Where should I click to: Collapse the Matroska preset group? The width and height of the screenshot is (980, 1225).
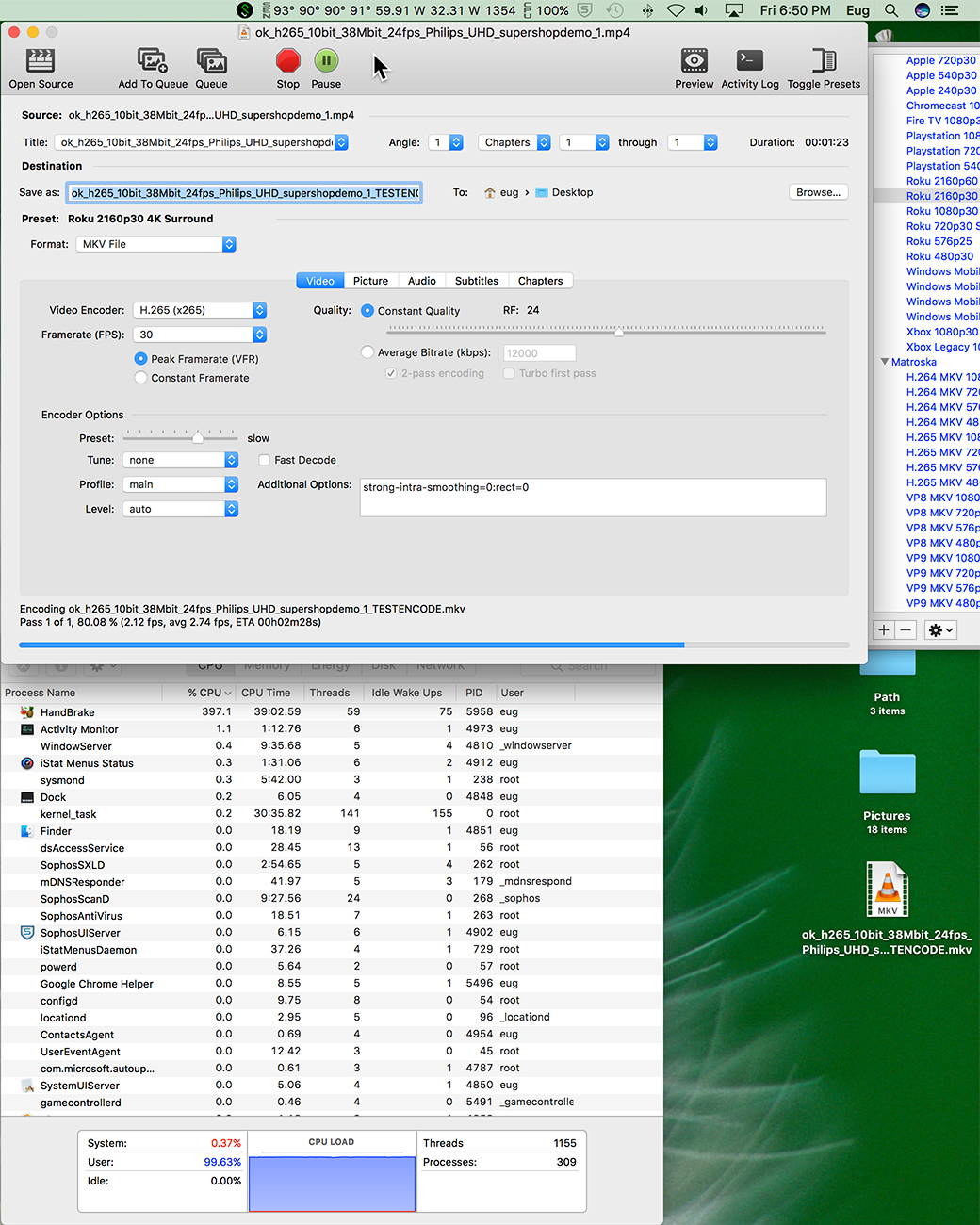tap(885, 362)
